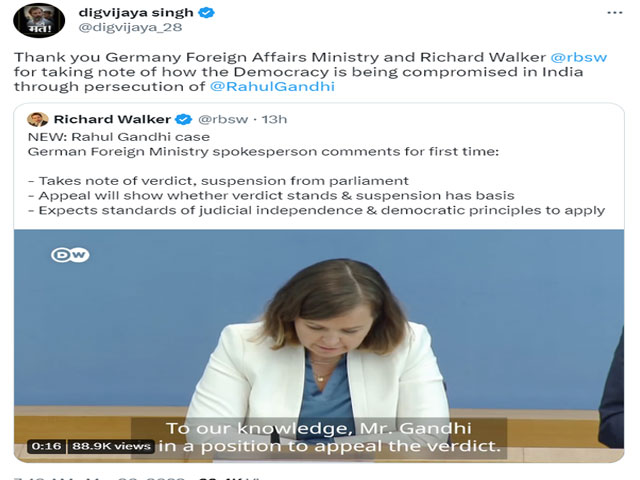Open the @RahulGandhi mention link
The width and height of the screenshot is (640, 480).
(272, 87)
